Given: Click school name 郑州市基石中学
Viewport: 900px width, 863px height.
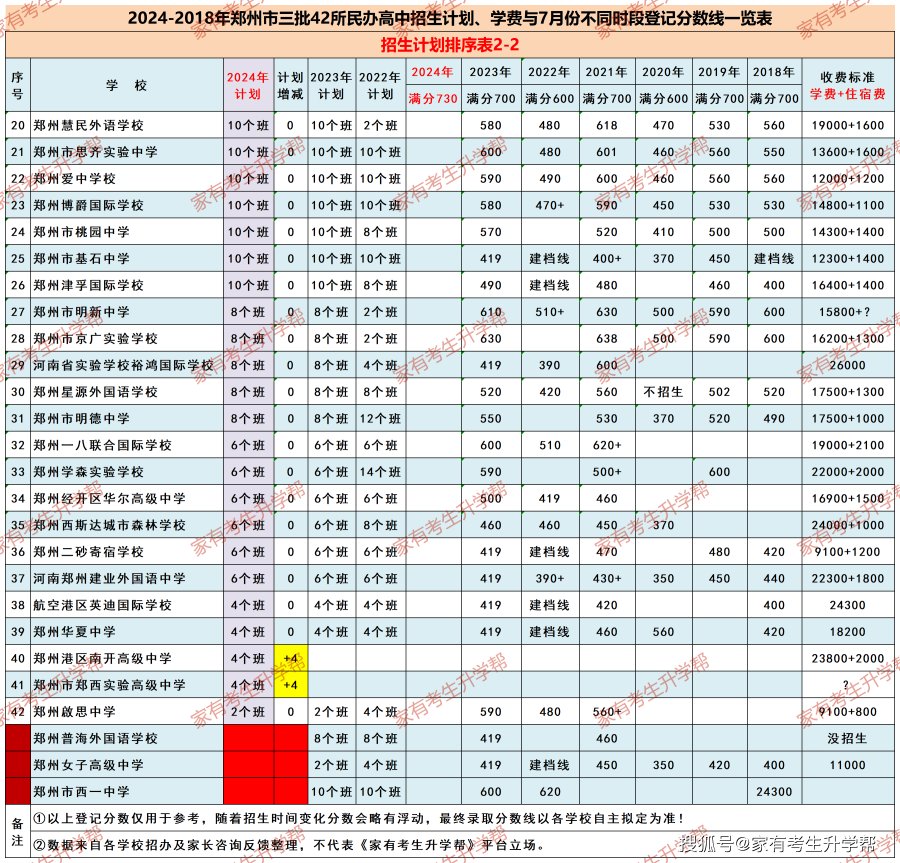Looking at the screenshot, I should [82, 259].
